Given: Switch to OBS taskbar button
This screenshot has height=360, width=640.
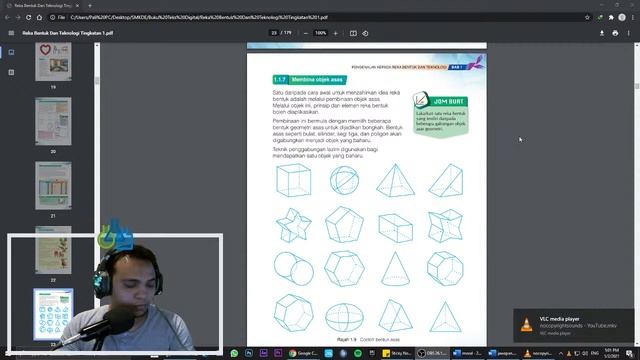Looking at the screenshot, I should (x=432, y=353).
